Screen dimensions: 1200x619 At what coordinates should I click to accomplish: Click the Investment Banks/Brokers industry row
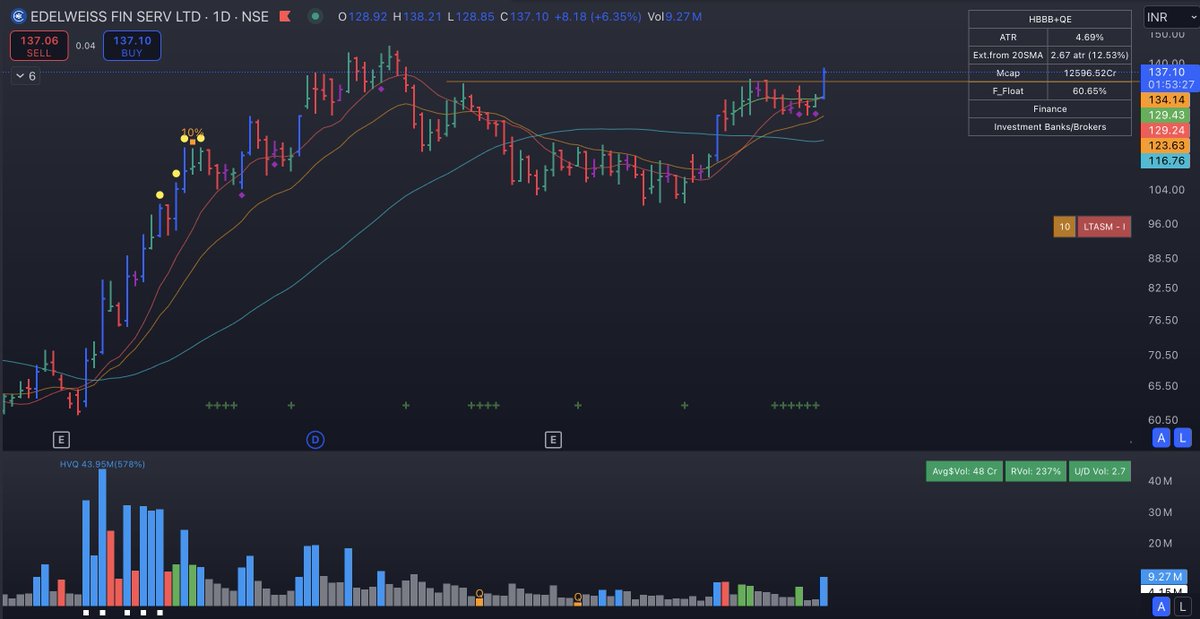pyautogui.click(x=1050, y=127)
